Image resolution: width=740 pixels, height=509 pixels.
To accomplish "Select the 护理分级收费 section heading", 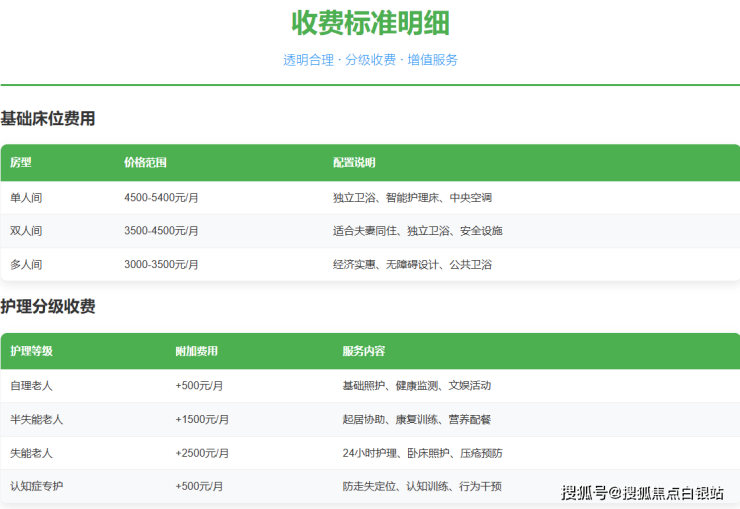I will [x=48, y=307].
